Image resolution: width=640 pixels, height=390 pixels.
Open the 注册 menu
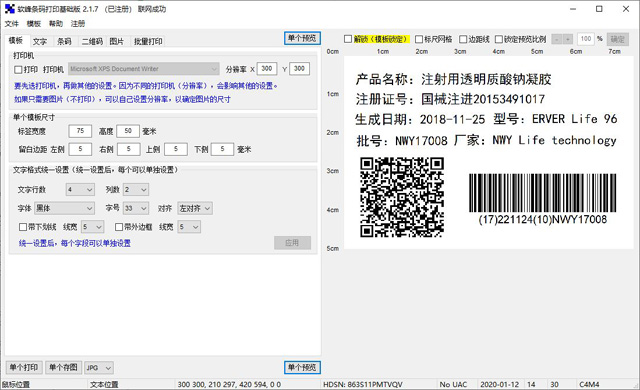(x=78, y=24)
